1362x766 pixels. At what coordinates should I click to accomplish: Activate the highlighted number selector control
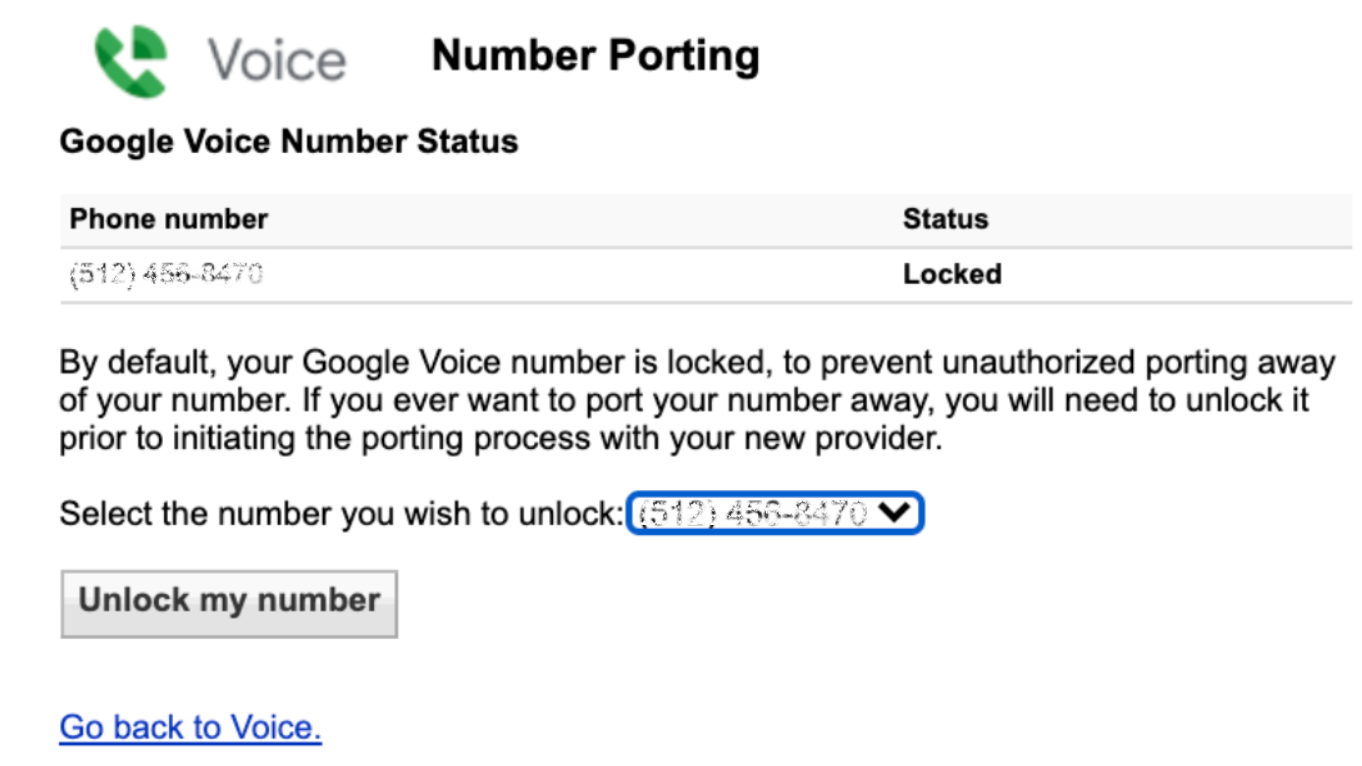pyautogui.click(x=775, y=513)
